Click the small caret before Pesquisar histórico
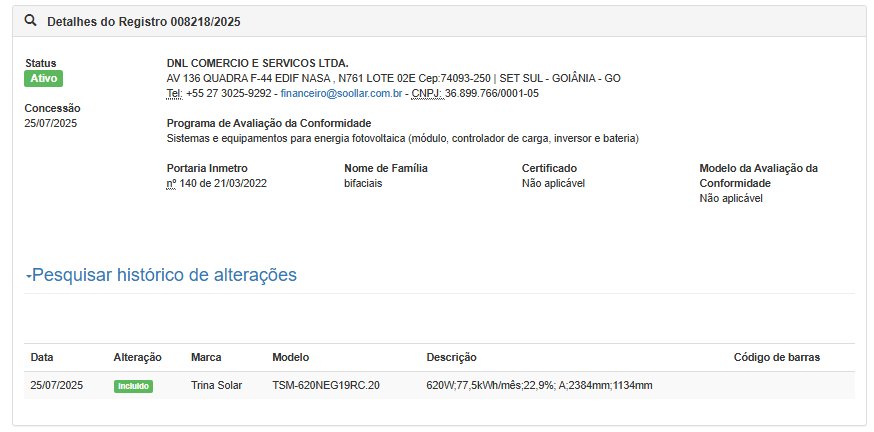This screenshot has height=432, width=874. (x=29, y=276)
